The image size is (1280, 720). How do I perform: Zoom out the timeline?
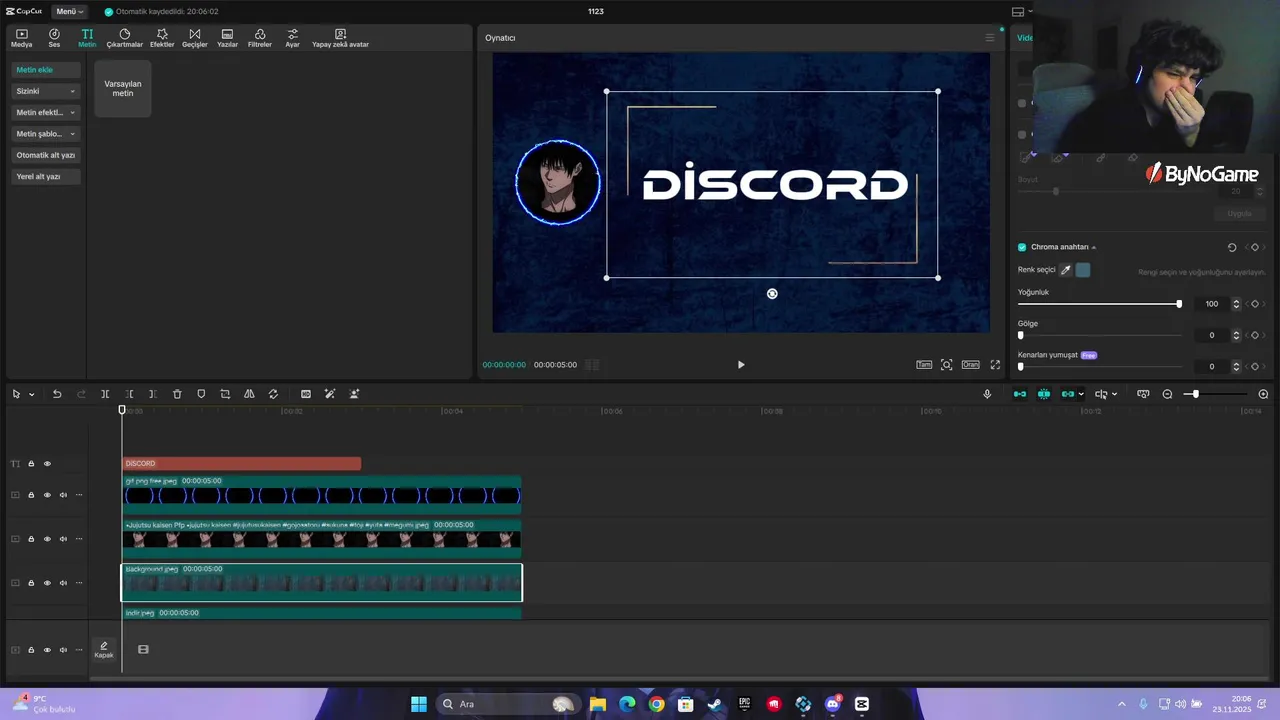(x=1167, y=394)
